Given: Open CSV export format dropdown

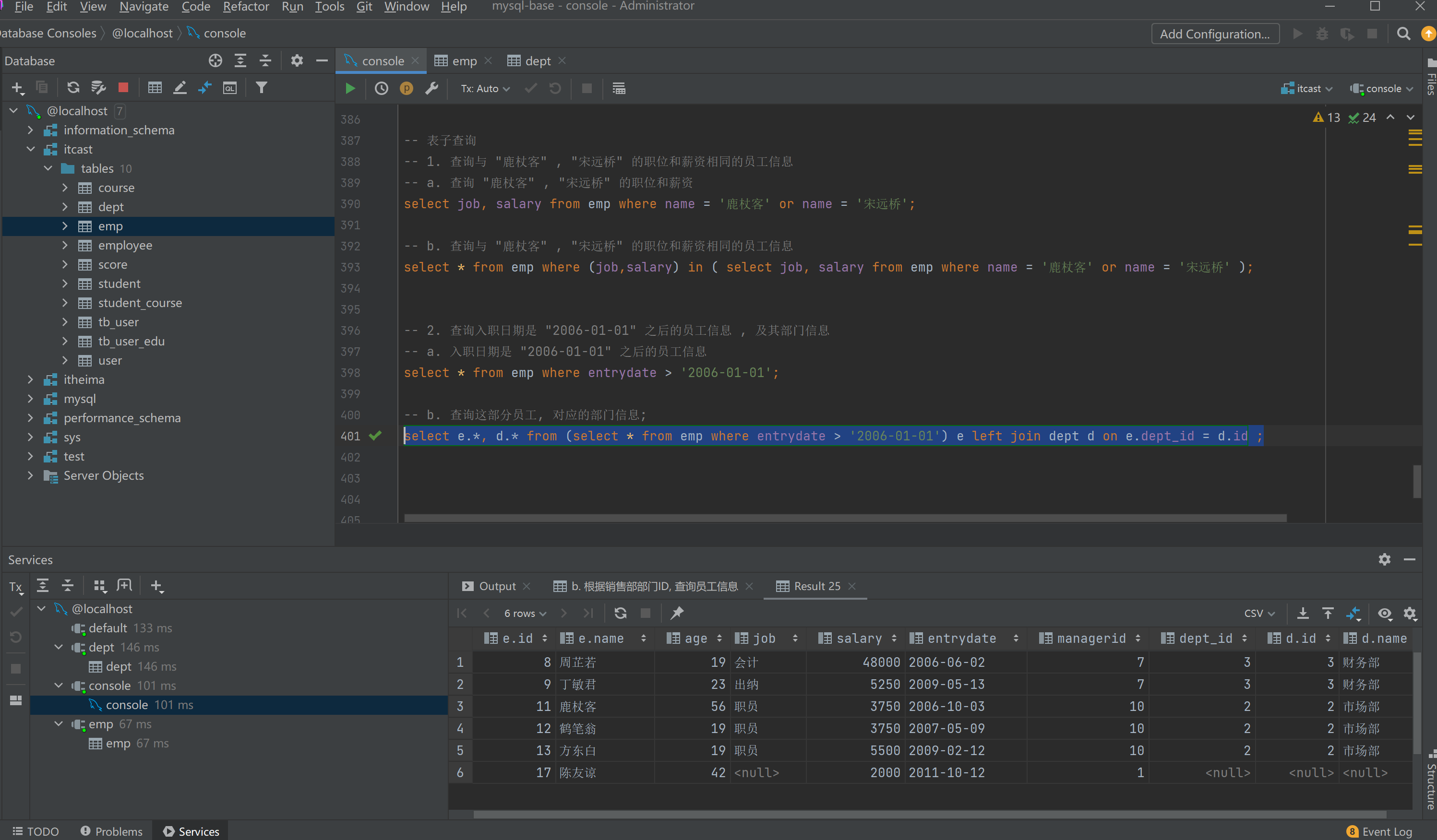Looking at the screenshot, I should (x=1259, y=613).
